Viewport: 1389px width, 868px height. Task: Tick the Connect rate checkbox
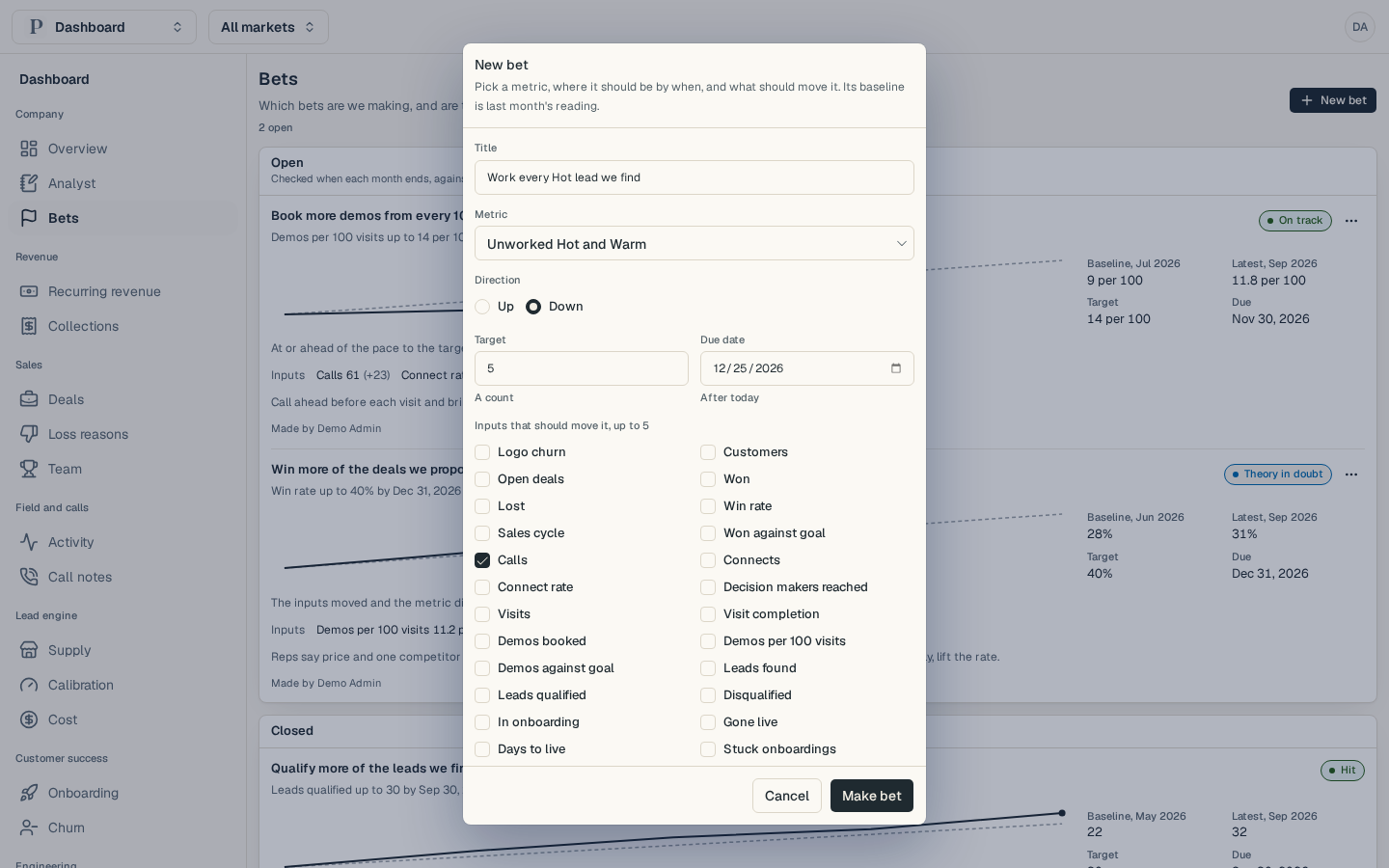pyautogui.click(x=482, y=587)
